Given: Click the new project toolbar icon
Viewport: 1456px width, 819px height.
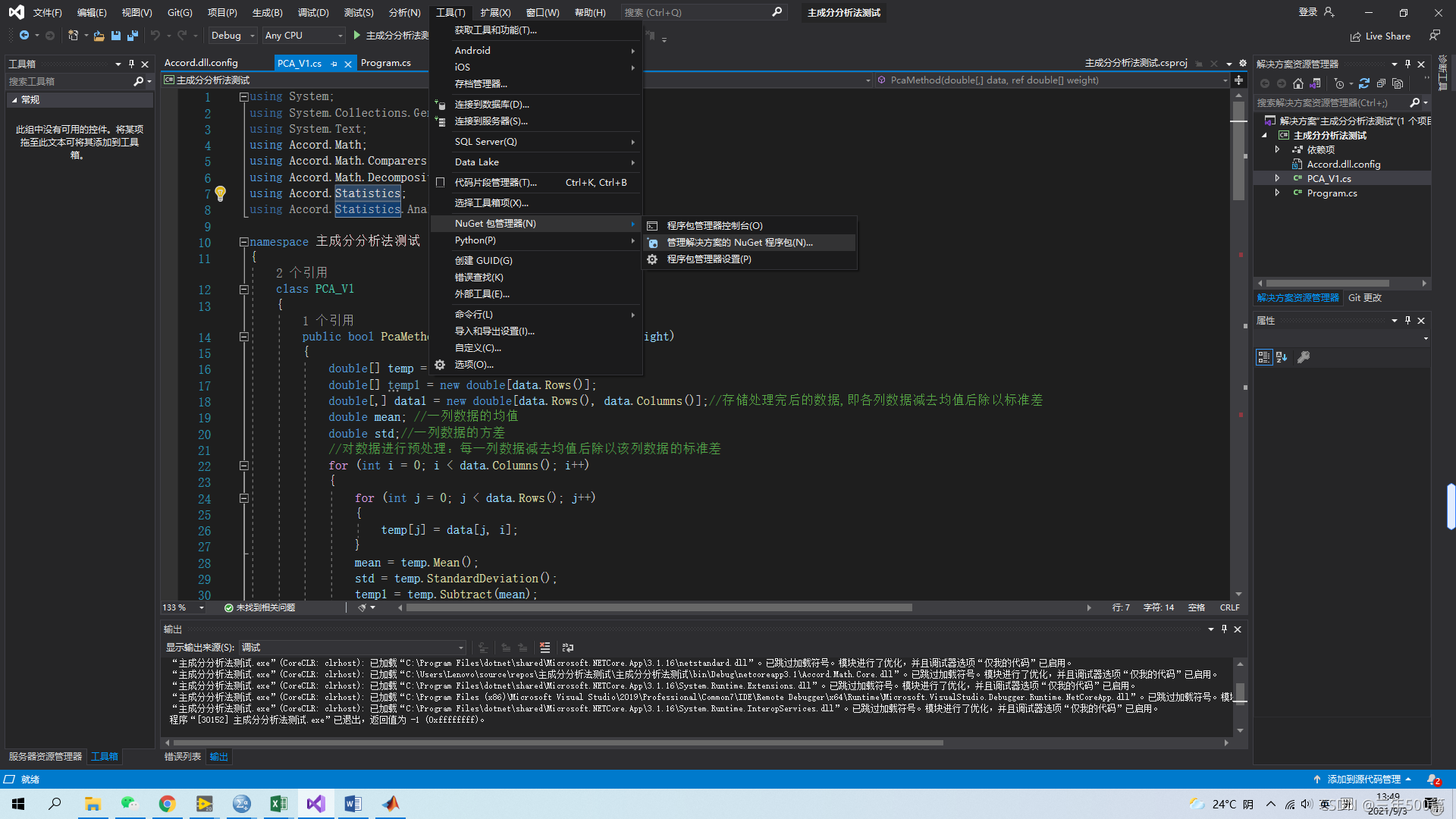Looking at the screenshot, I should click(x=73, y=35).
